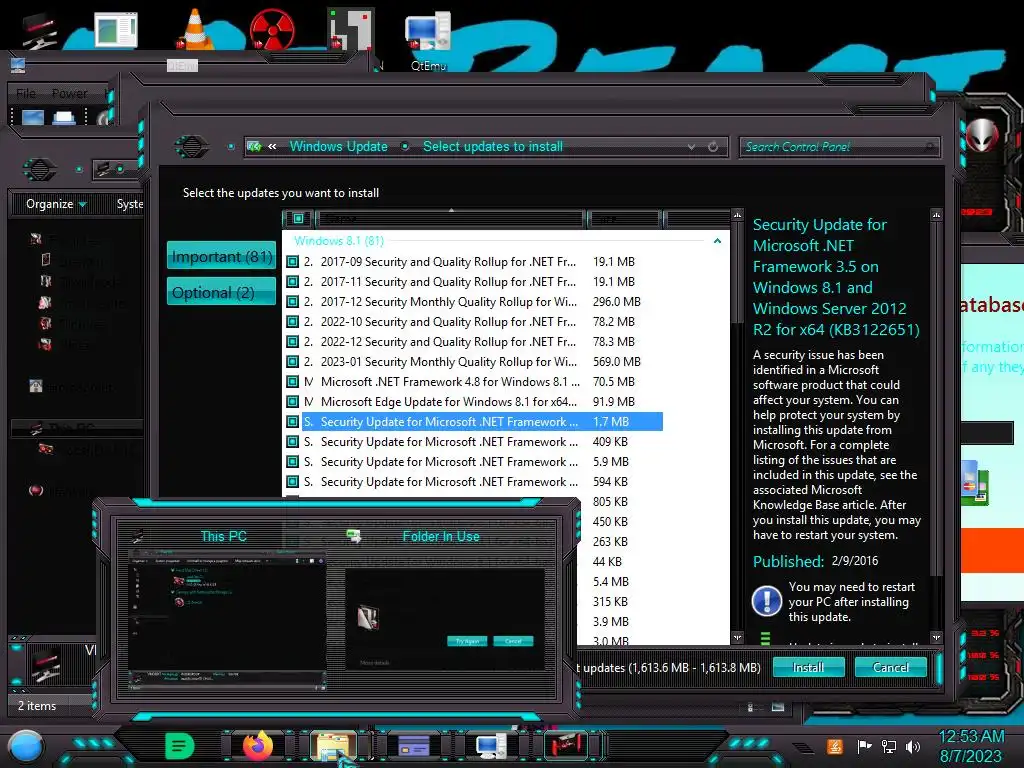Screen dimensions: 1024x768
Task: Uncheck the 2022-10 Security and Quality Rollup update
Action: coord(293,322)
